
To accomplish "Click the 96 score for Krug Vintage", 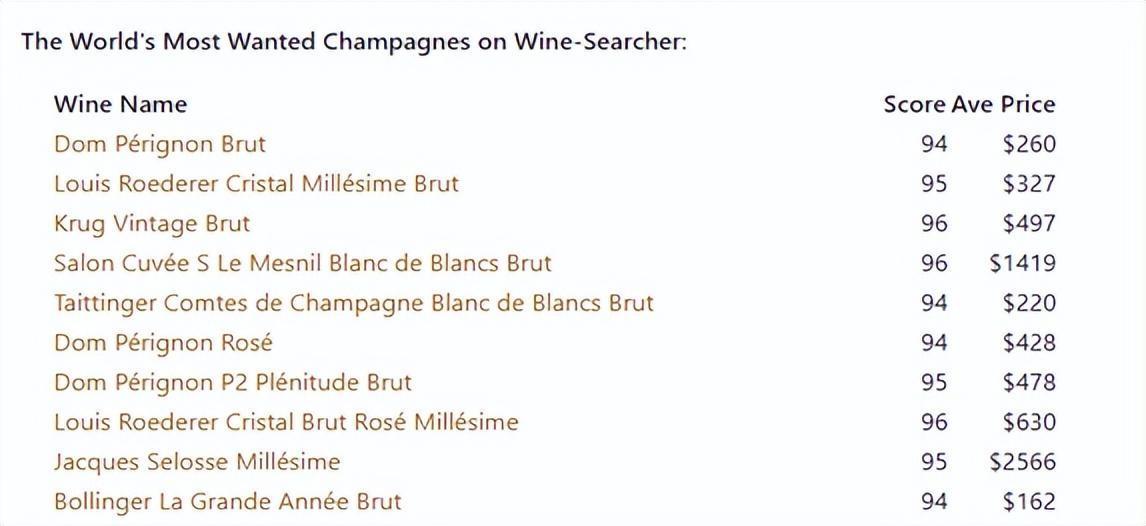I will point(934,224).
